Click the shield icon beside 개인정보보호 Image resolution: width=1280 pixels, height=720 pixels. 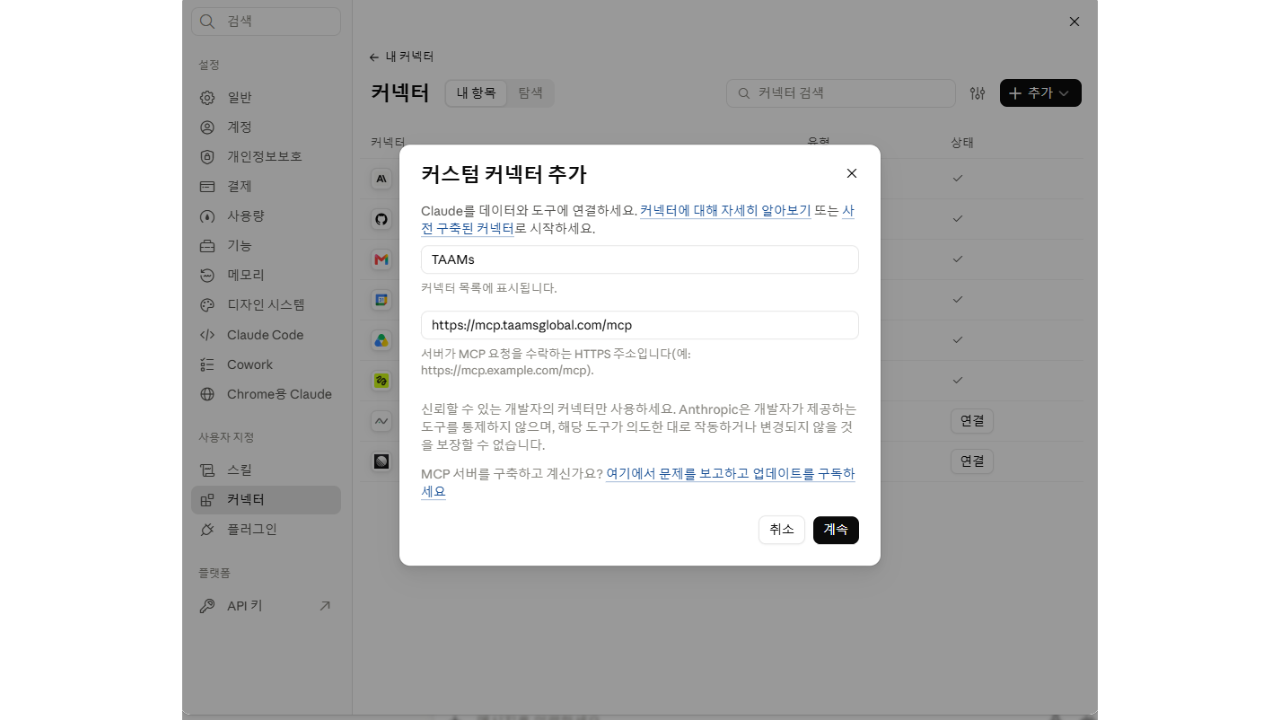click(207, 157)
